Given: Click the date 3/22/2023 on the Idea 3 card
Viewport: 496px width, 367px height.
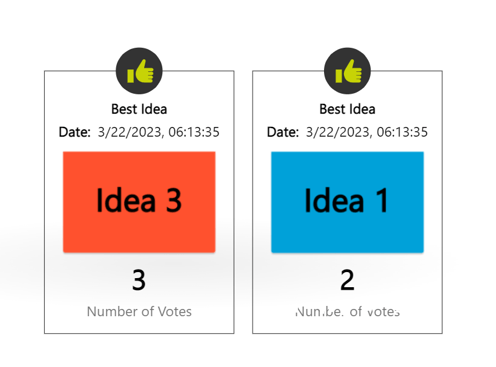Looking at the screenshot, I should click(130, 132).
